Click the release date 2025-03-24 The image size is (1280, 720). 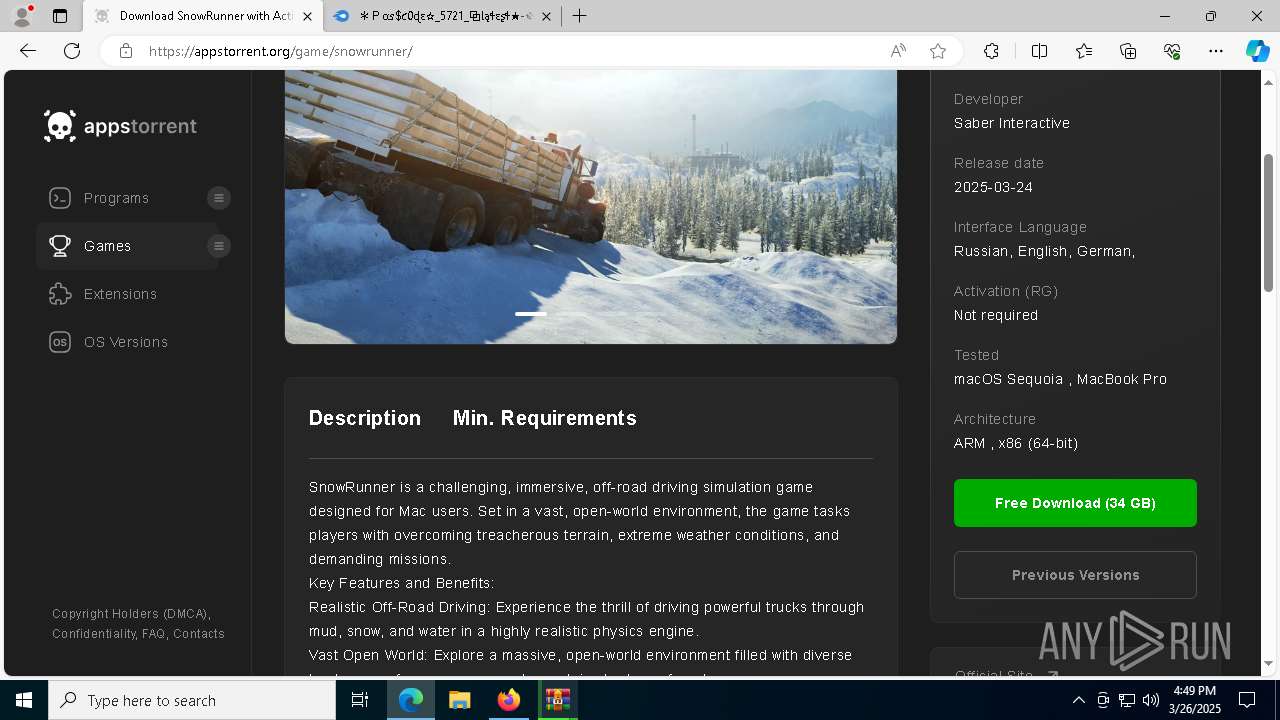click(993, 187)
